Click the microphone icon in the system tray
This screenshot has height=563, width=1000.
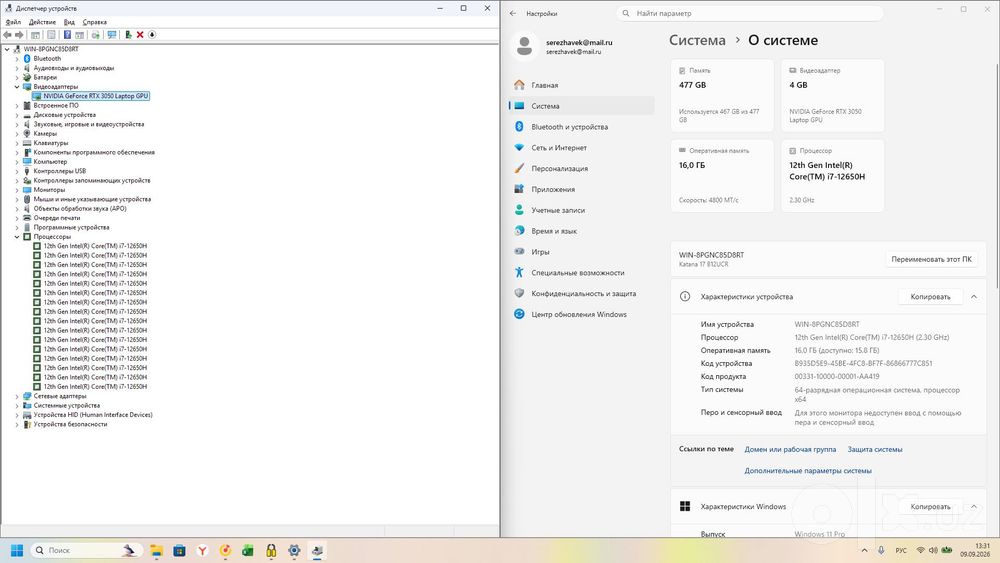click(881, 550)
